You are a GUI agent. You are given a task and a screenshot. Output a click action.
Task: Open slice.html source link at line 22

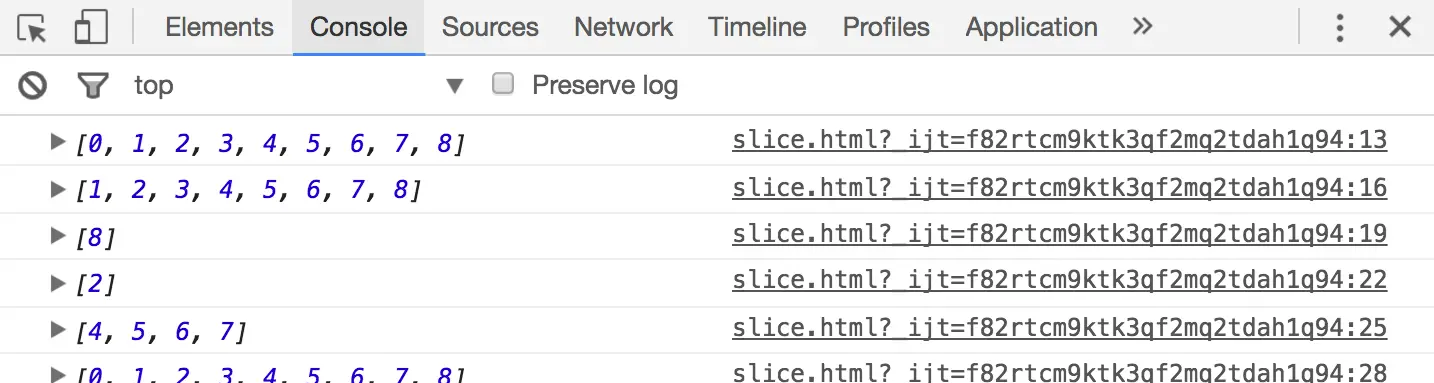coord(1060,280)
